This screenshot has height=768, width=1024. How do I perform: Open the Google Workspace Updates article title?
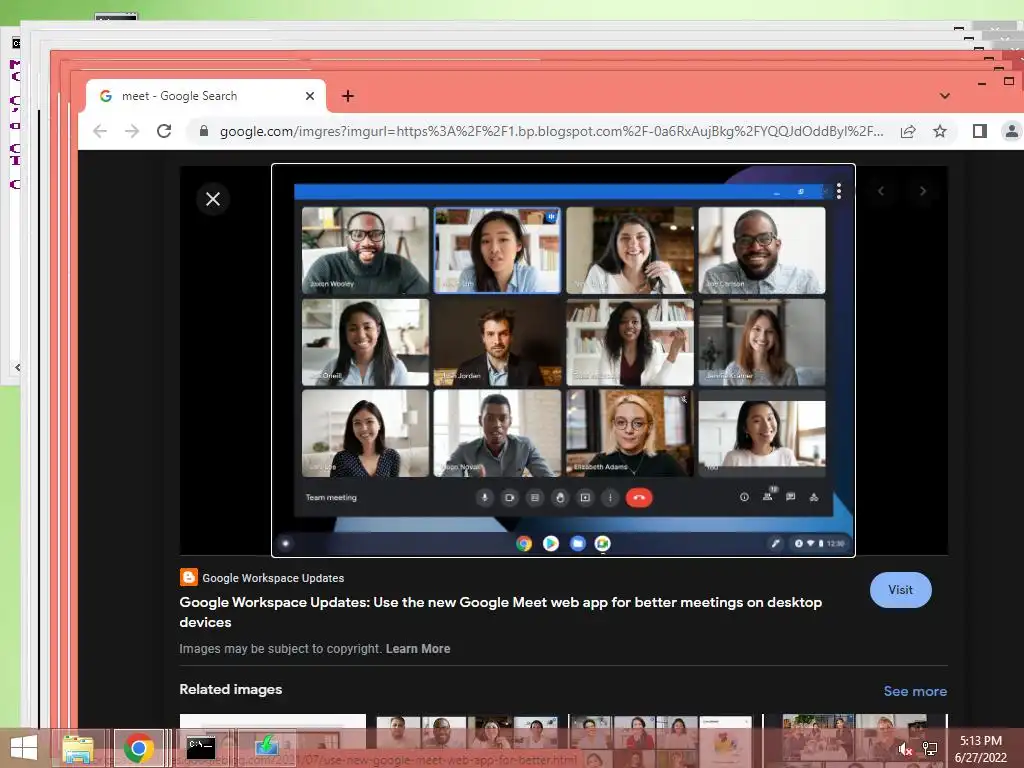500,612
